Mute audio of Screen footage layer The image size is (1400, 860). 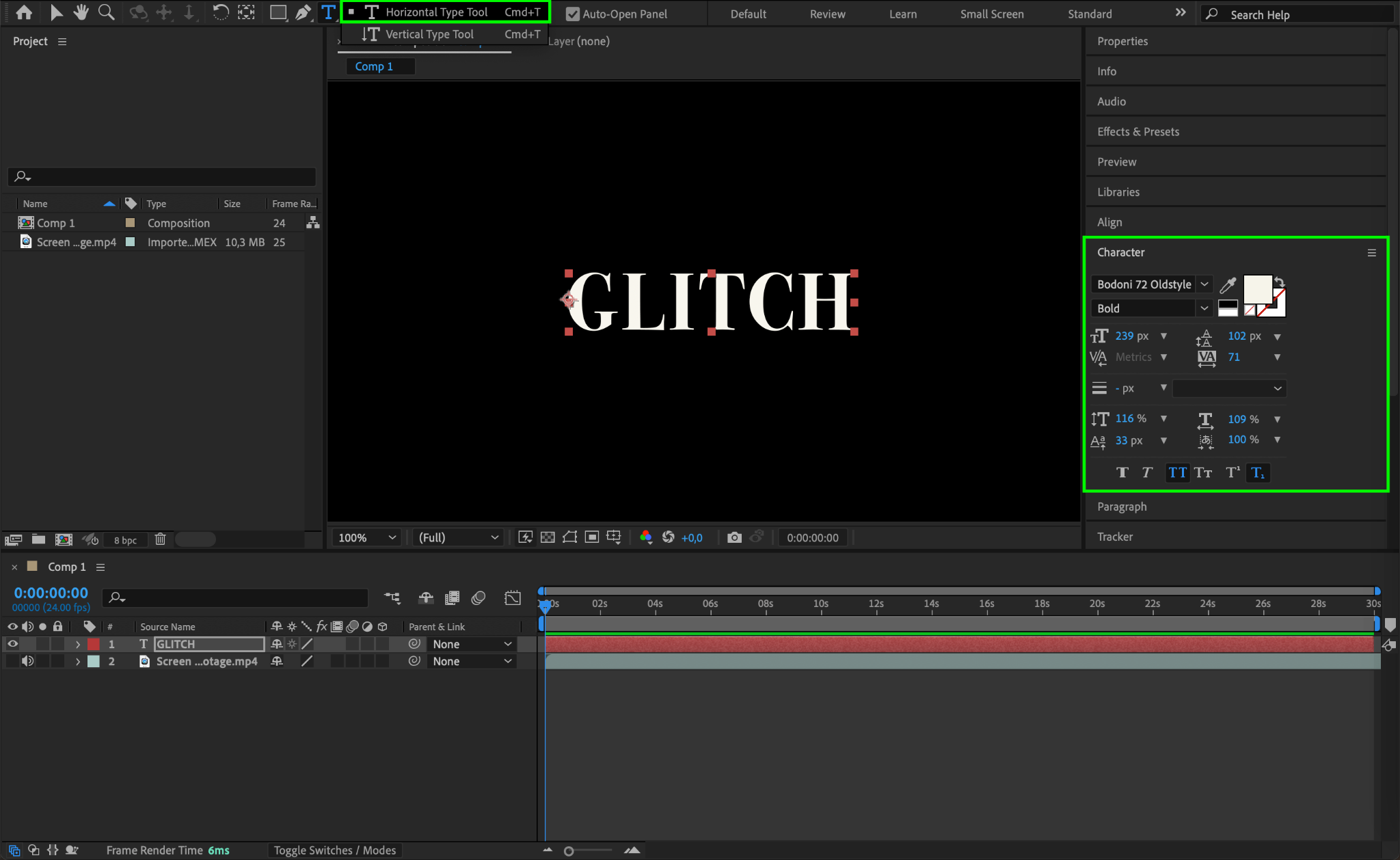(27, 661)
